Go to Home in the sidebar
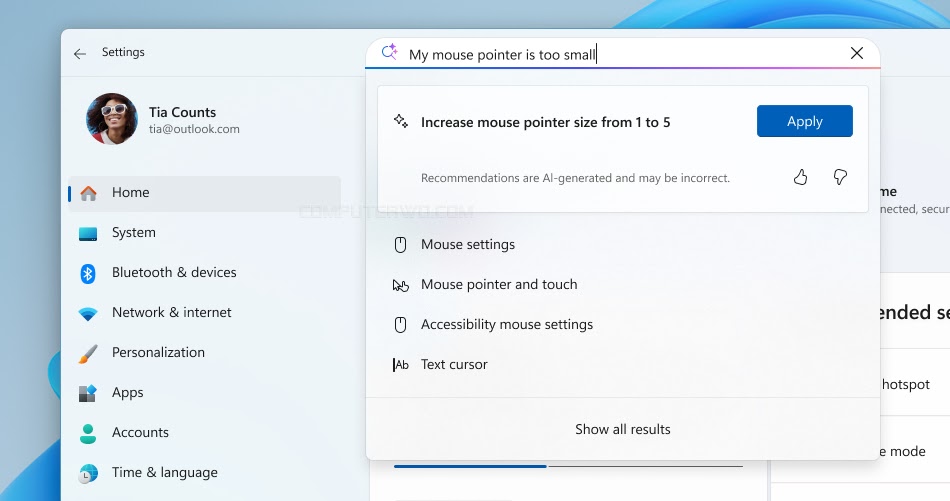Viewport: 950px width, 501px height. click(x=205, y=193)
